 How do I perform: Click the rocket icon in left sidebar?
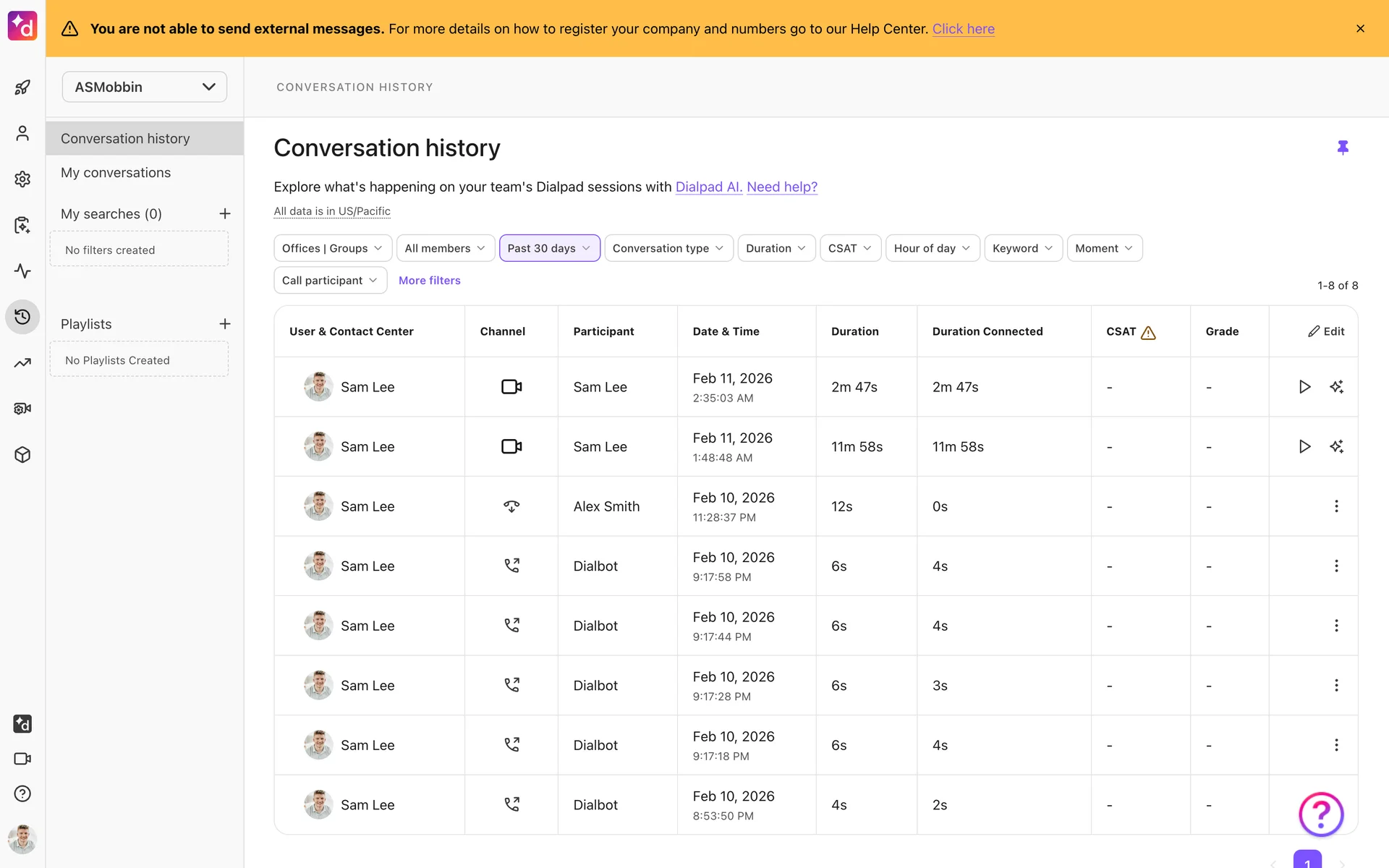point(22,88)
